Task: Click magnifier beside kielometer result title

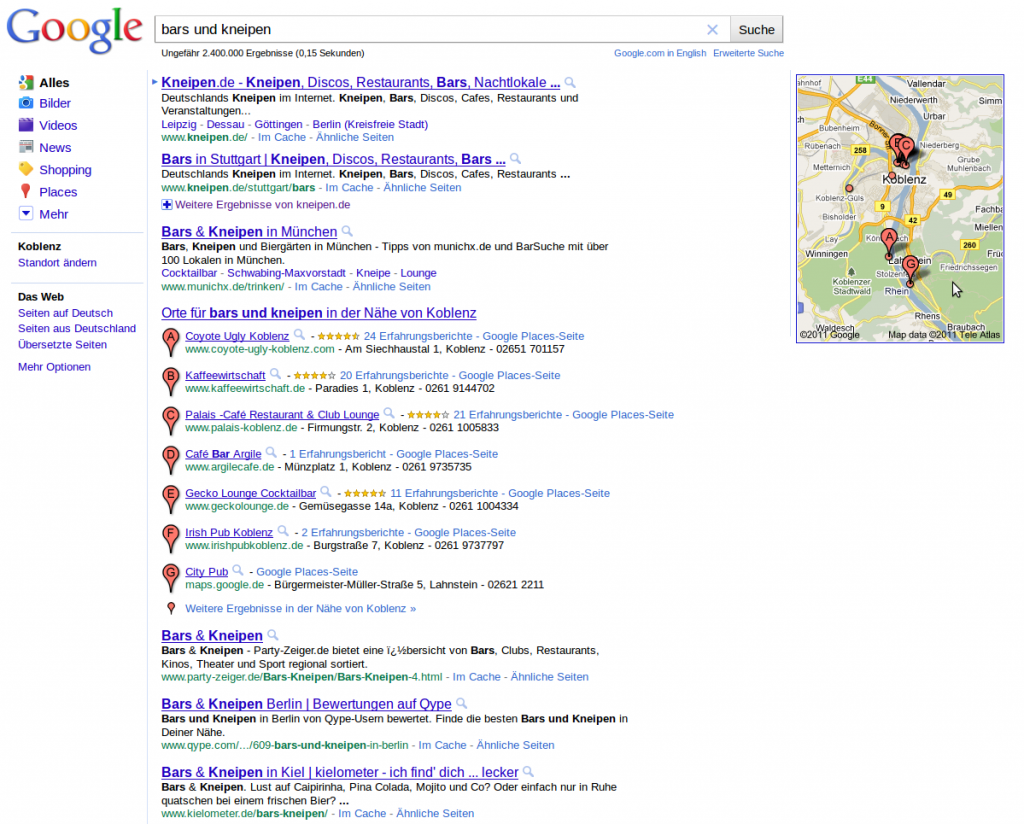Action: (x=528, y=772)
